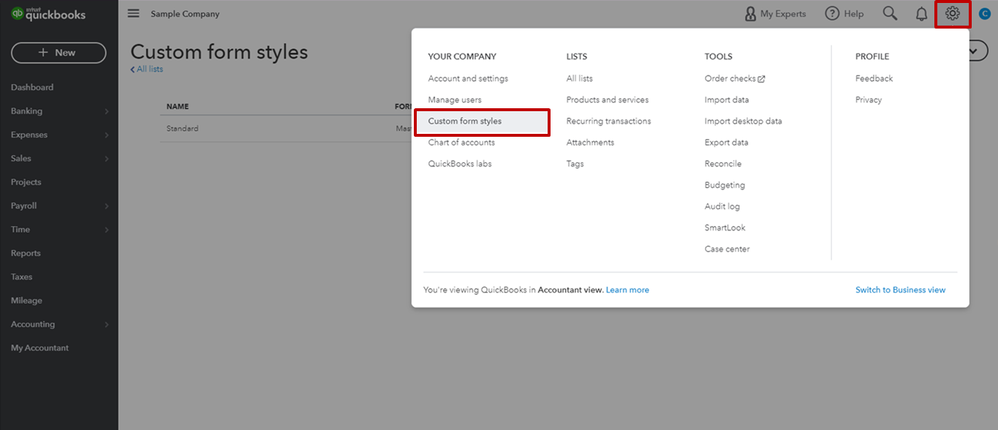Screen dimensions: 998x430
Task: Select Case center
Action: coord(727,249)
